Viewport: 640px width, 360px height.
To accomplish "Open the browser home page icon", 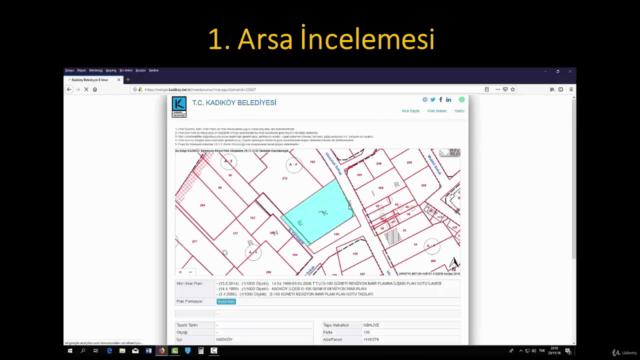I will [x=95, y=89].
